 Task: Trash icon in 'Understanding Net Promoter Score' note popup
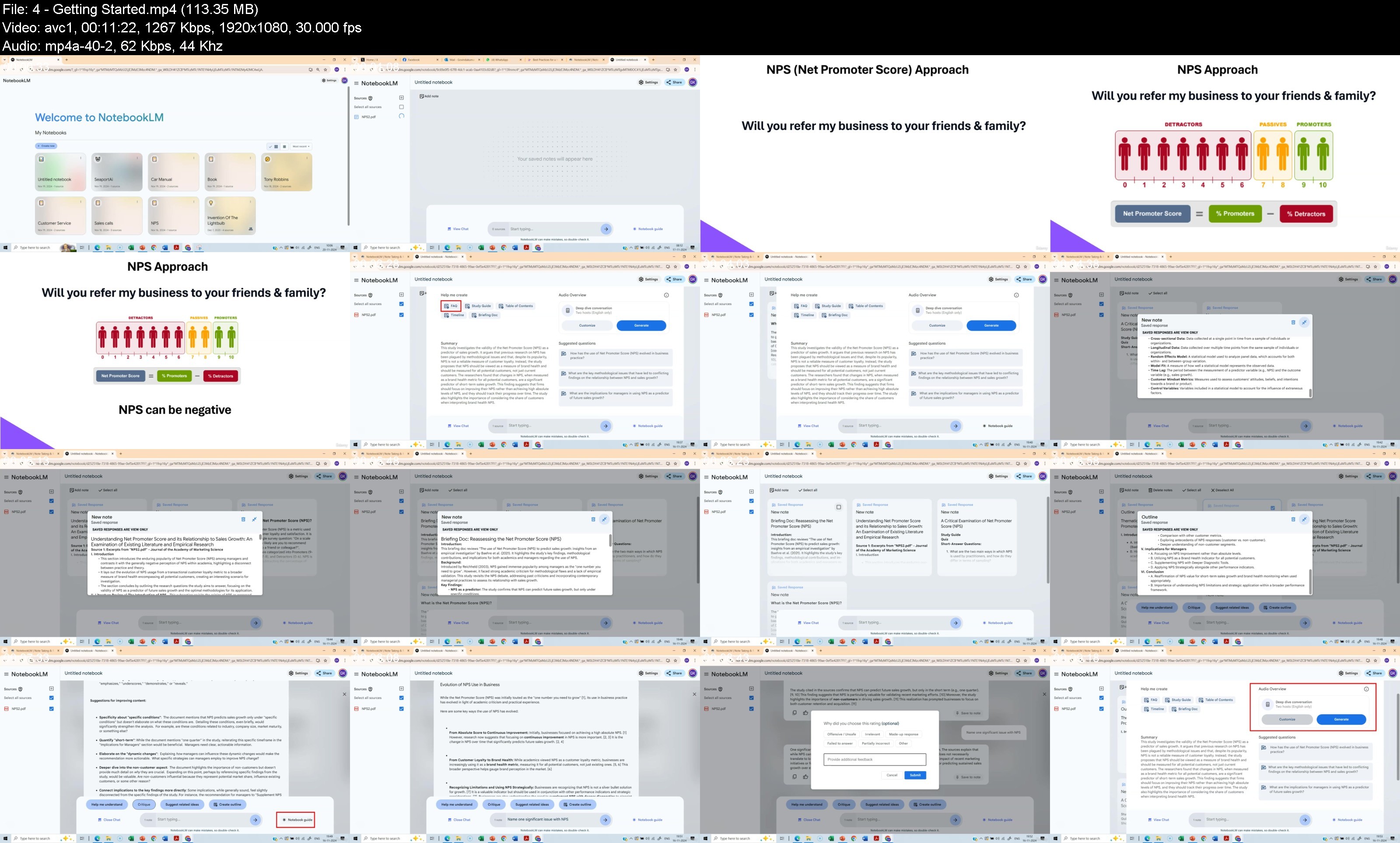244,519
